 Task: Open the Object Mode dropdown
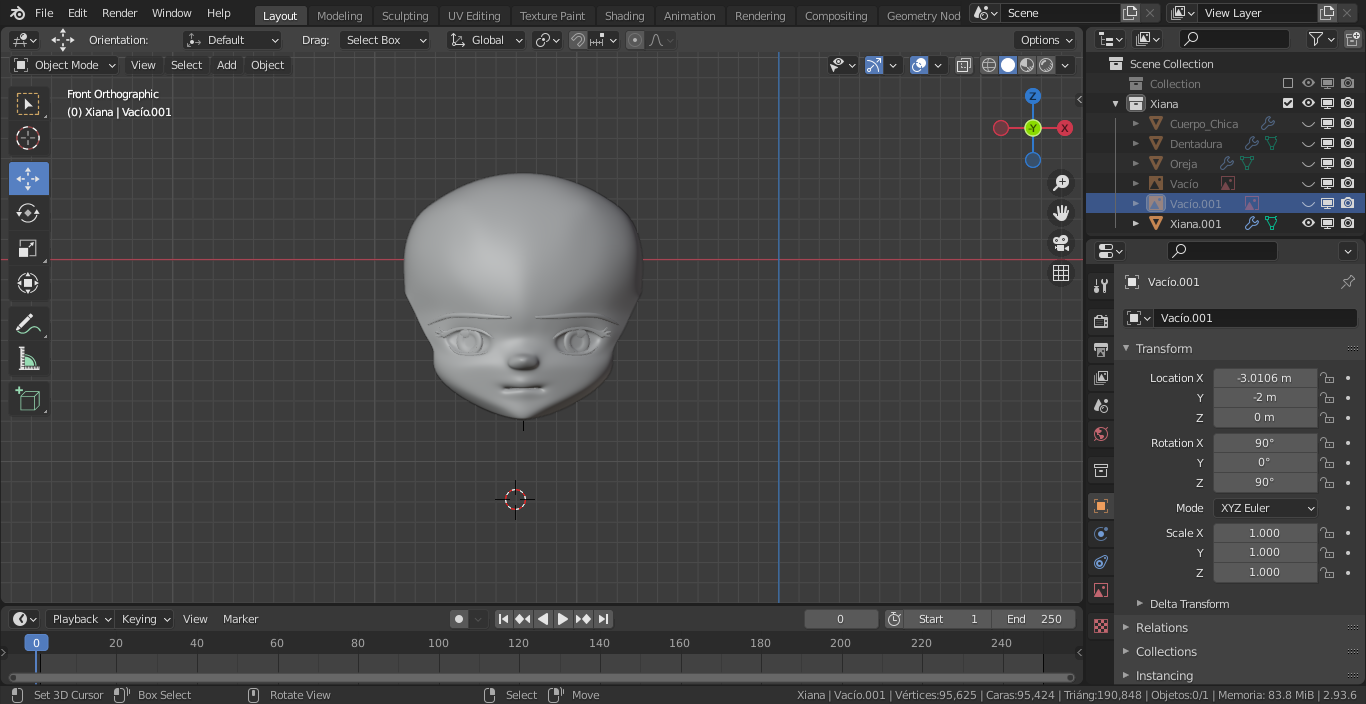tap(65, 65)
